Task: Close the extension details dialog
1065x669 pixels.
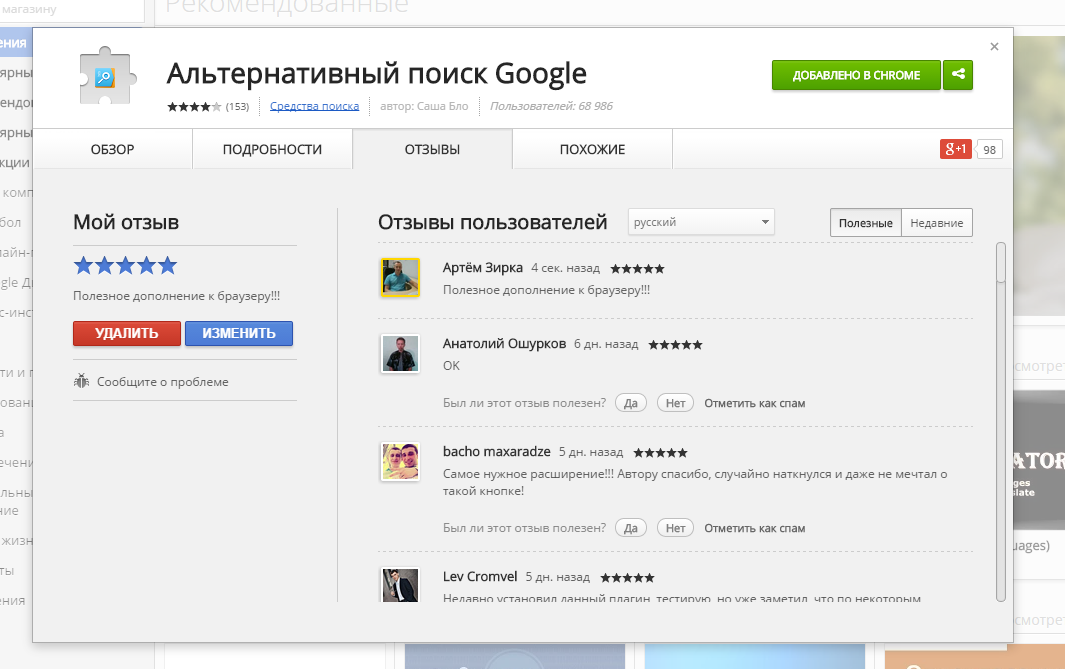Action: point(994,46)
